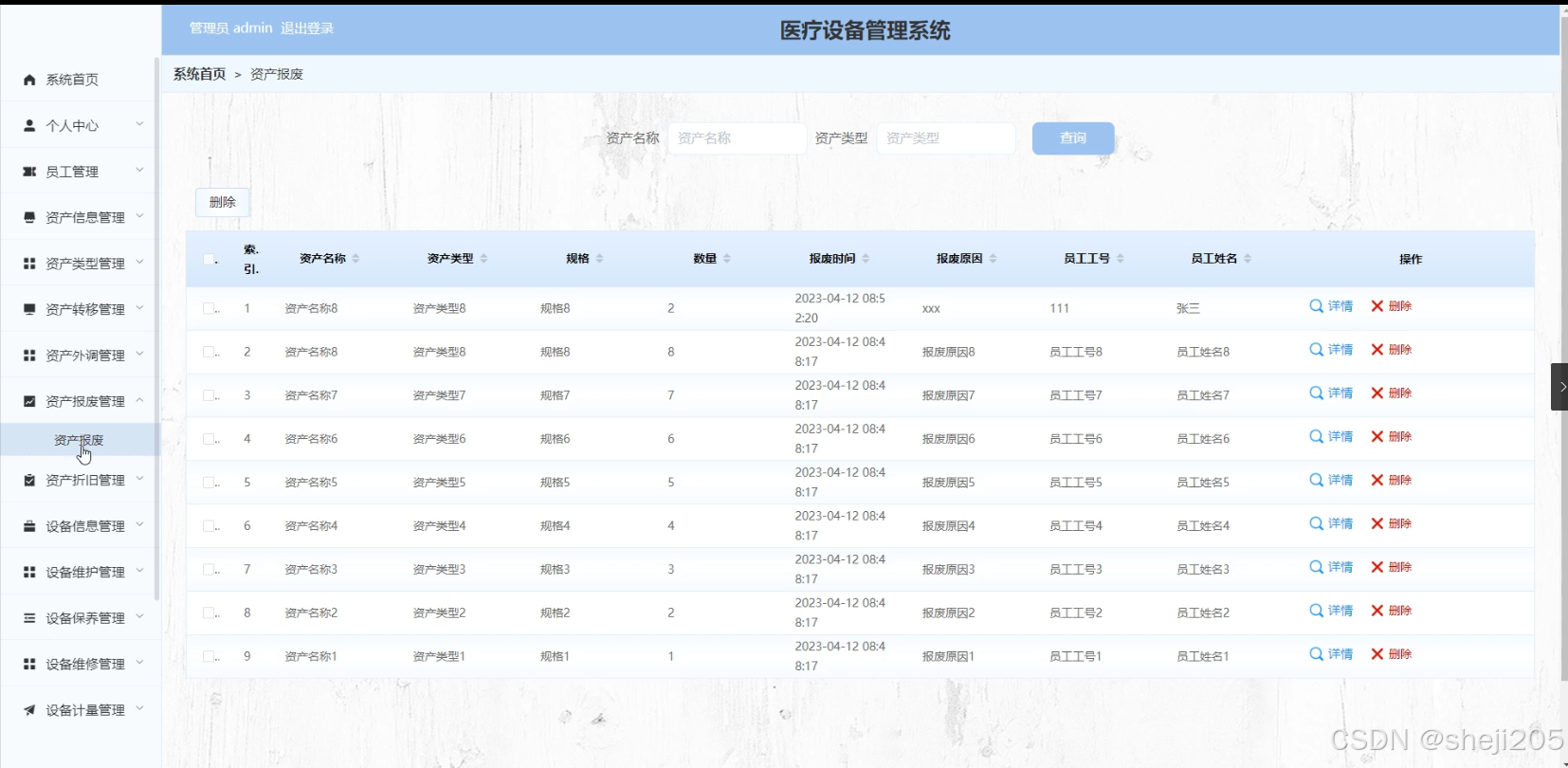Select the checkbox for 资产名称7 row
The height and width of the screenshot is (768, 1568).
tap(209, 395)
